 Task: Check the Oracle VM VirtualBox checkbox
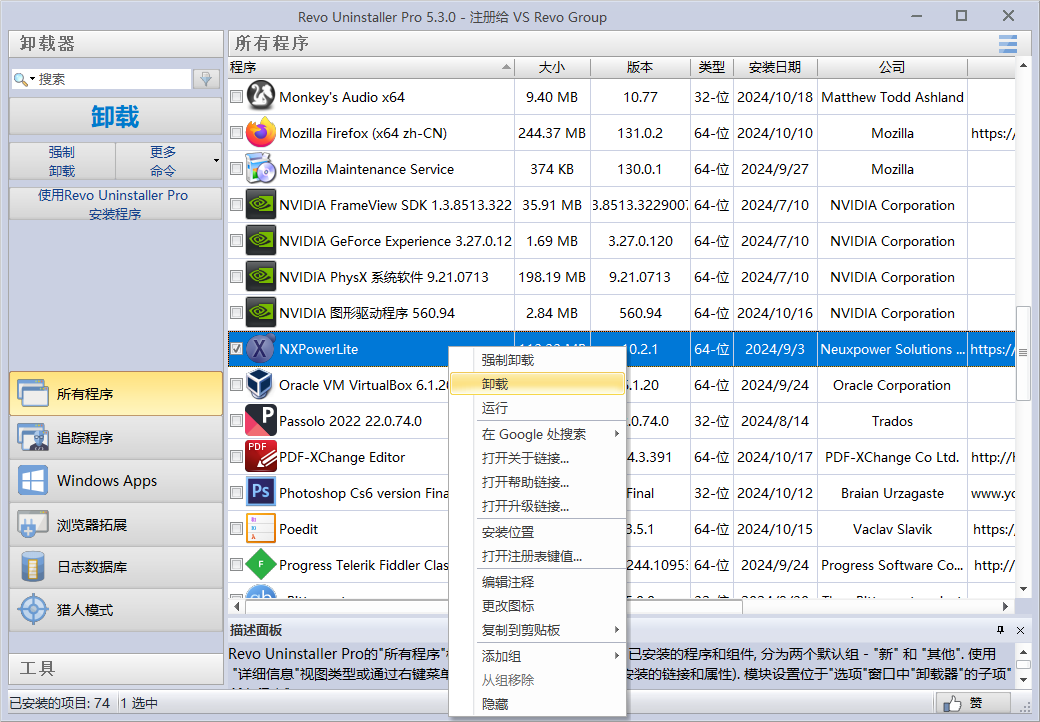click(x=236, y=385)
